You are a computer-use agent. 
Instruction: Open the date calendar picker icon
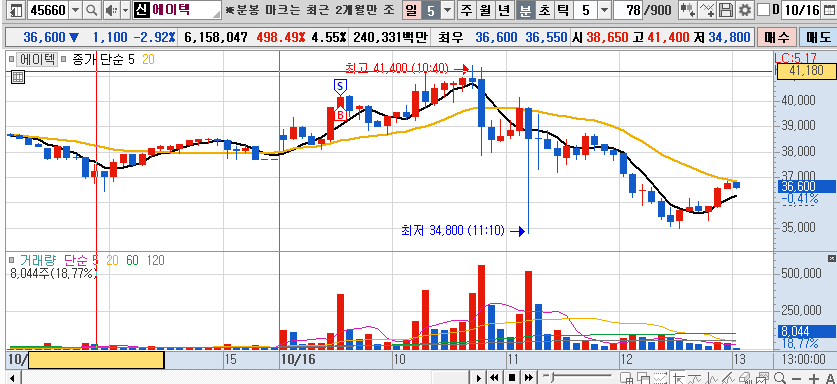tap(829, 10)
